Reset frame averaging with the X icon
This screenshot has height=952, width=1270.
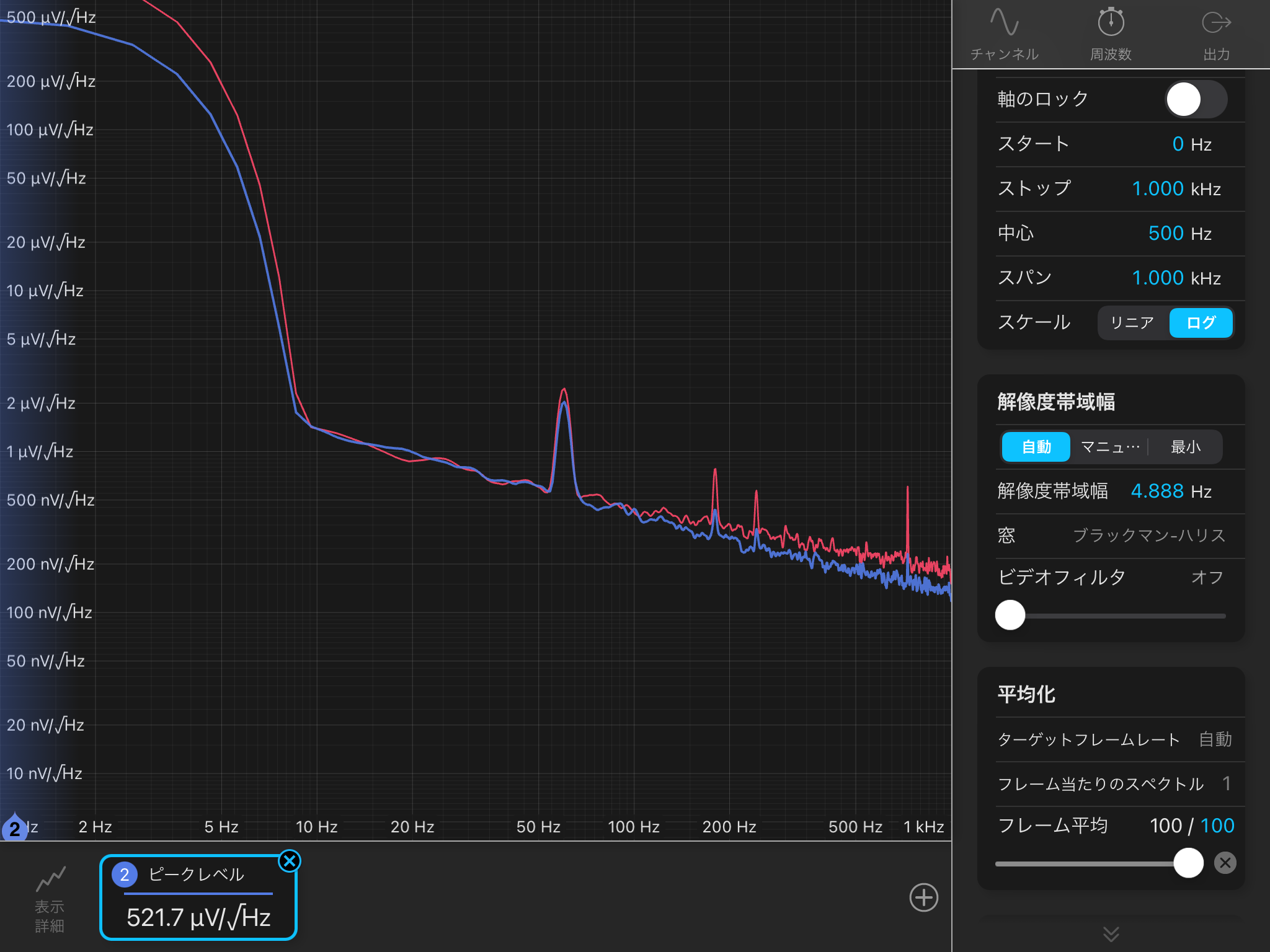[x=1225, y=863]
